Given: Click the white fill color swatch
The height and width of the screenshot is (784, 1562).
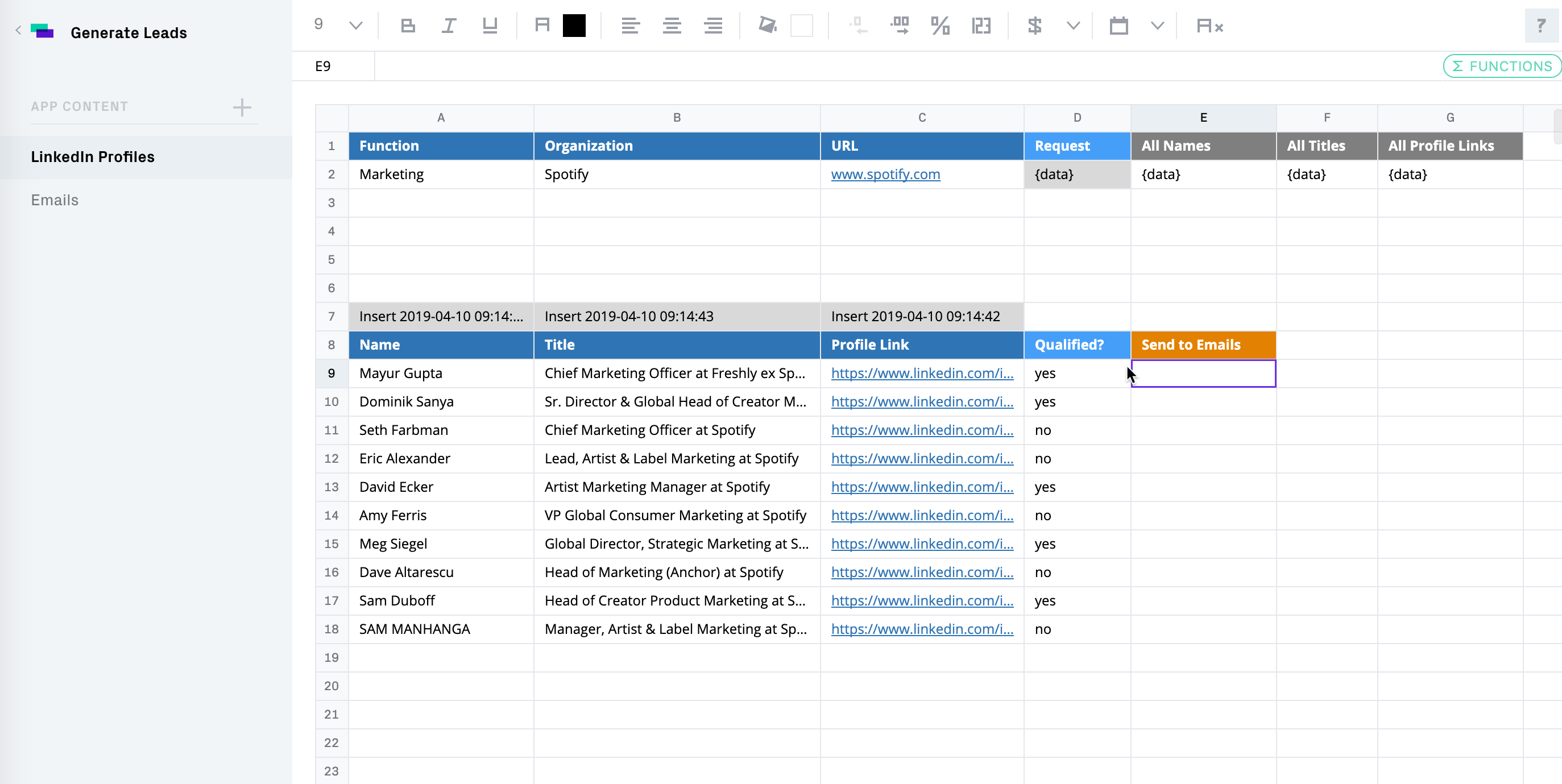Looking at the screenshot, I should (801, 26).
